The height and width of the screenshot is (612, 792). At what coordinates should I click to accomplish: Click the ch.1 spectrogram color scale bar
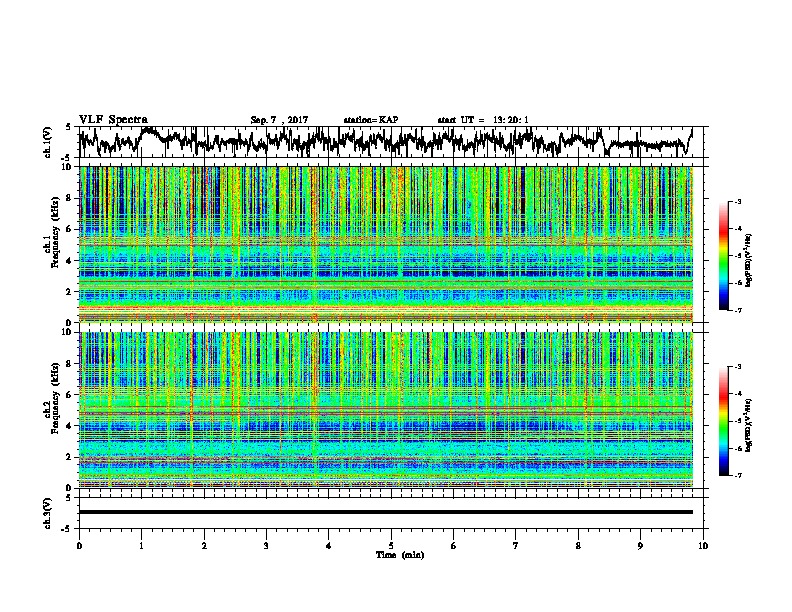[723, 256]
